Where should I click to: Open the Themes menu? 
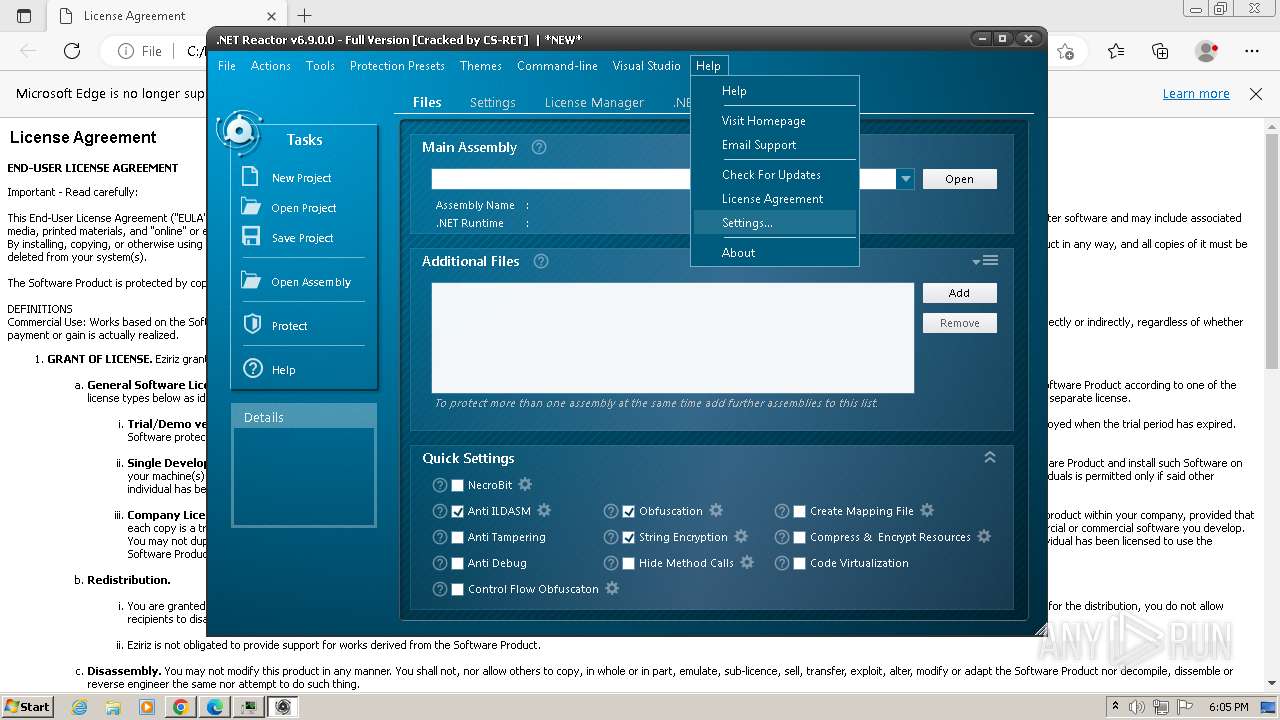[x=481, y=65]
